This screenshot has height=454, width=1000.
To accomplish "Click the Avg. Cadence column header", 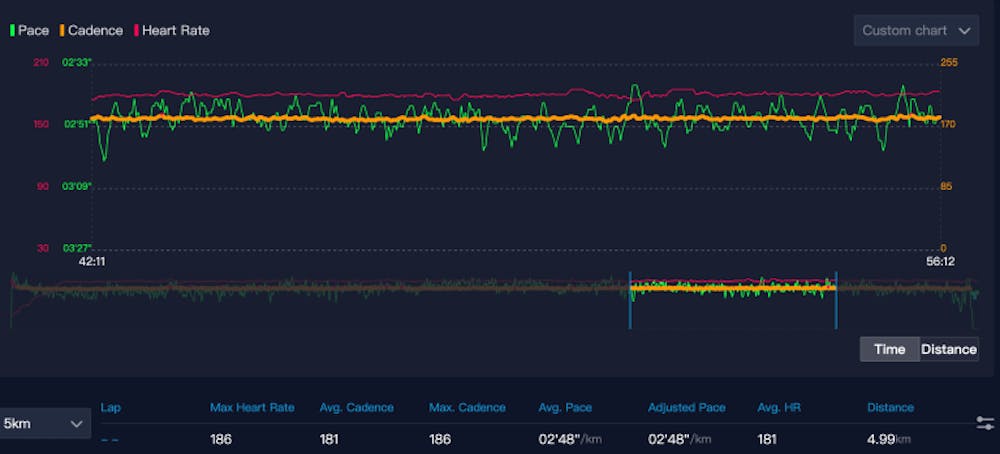I will [x=356, y=407].
